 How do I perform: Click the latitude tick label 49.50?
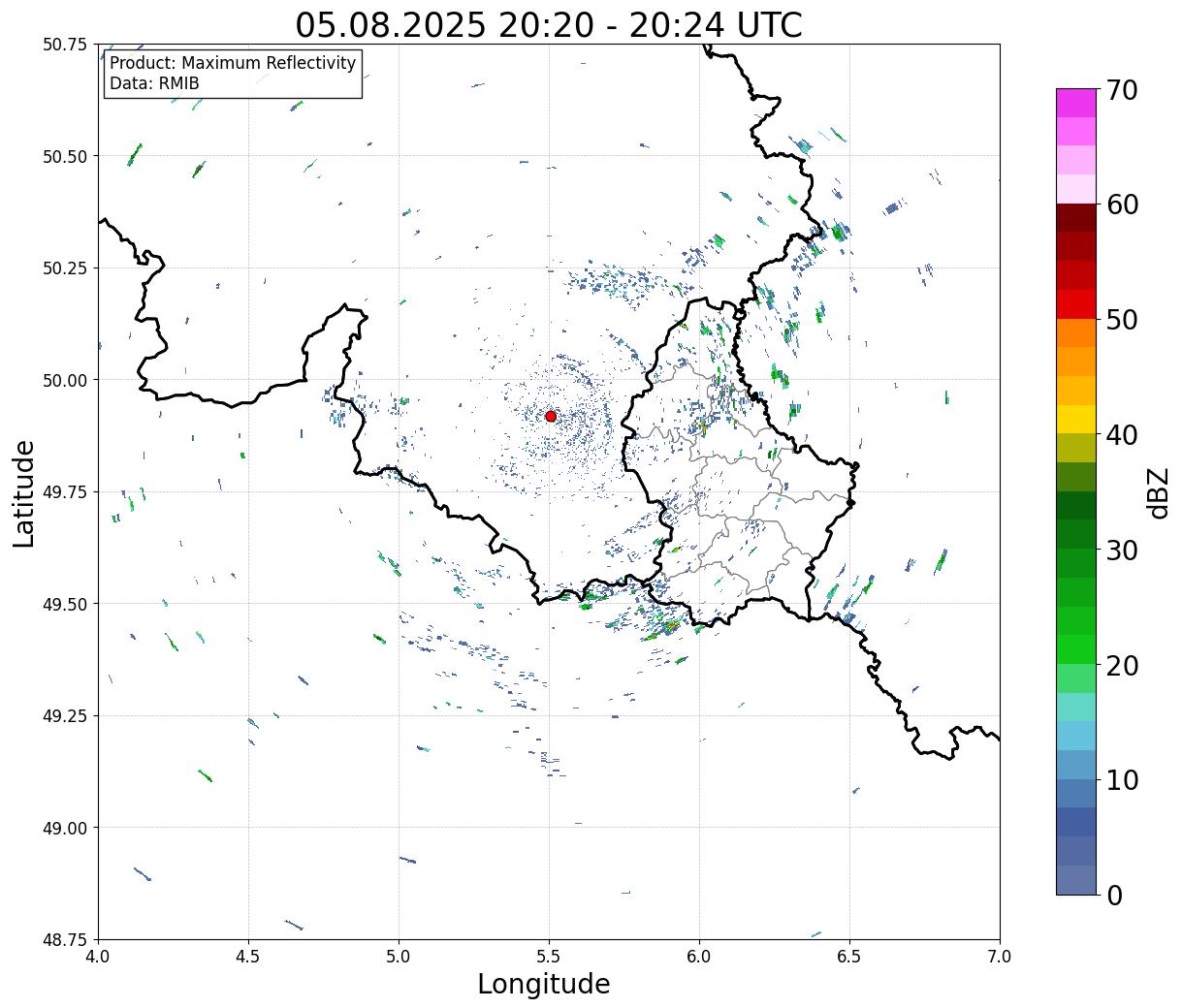[65, 604]
